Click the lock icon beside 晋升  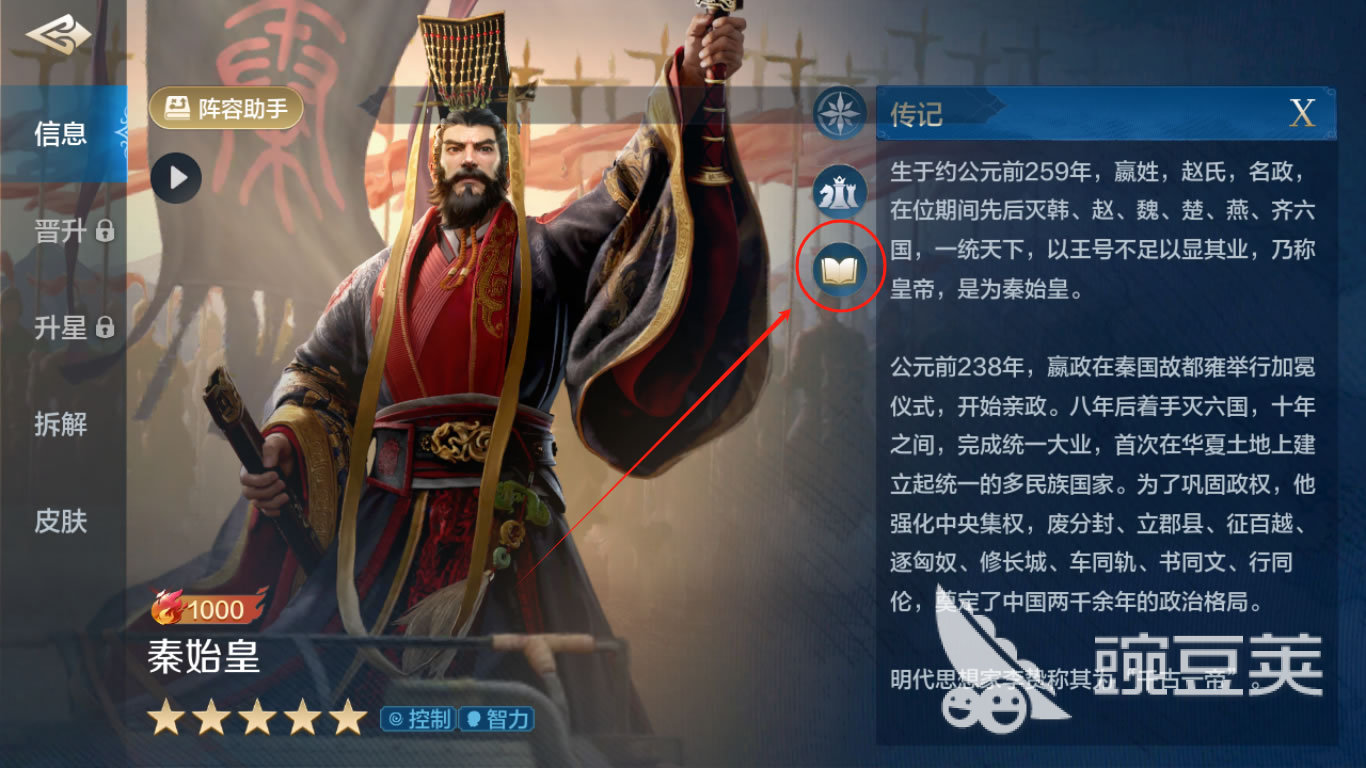click(x=105, y=232)
